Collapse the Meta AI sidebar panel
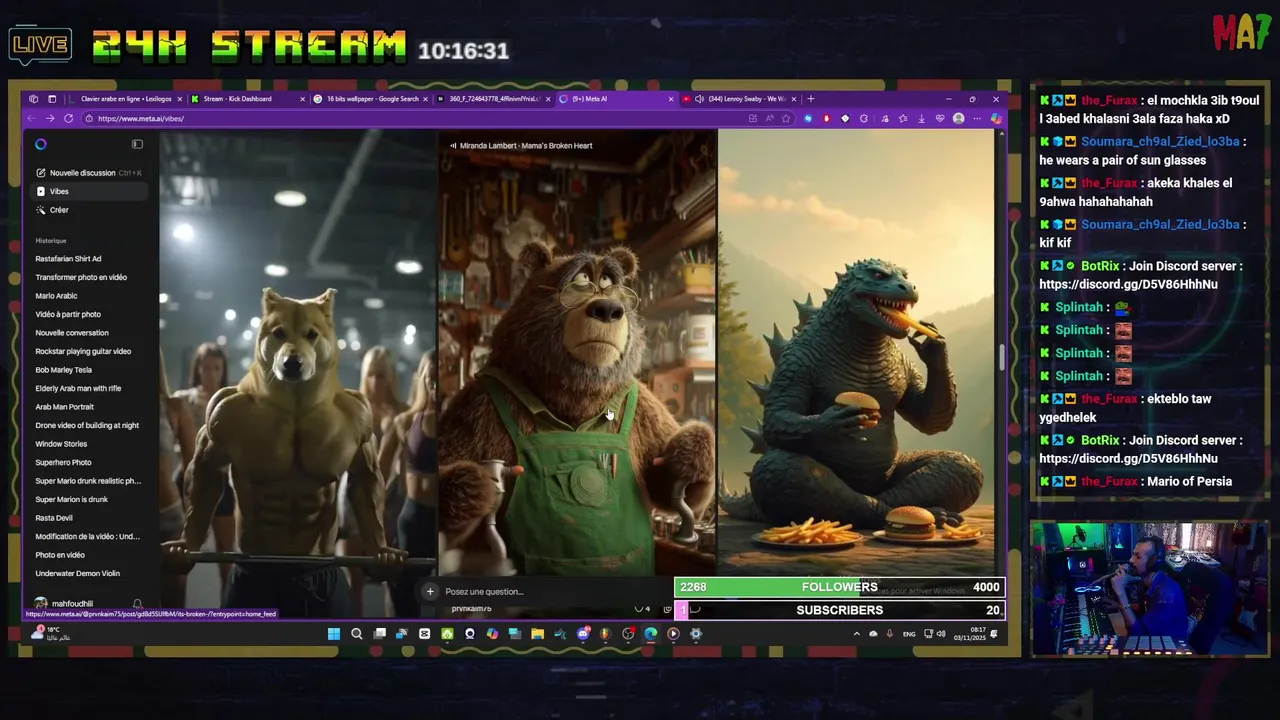Image resolution: width=1280 pixels, height=720 pixels. [x=137, y=144]
